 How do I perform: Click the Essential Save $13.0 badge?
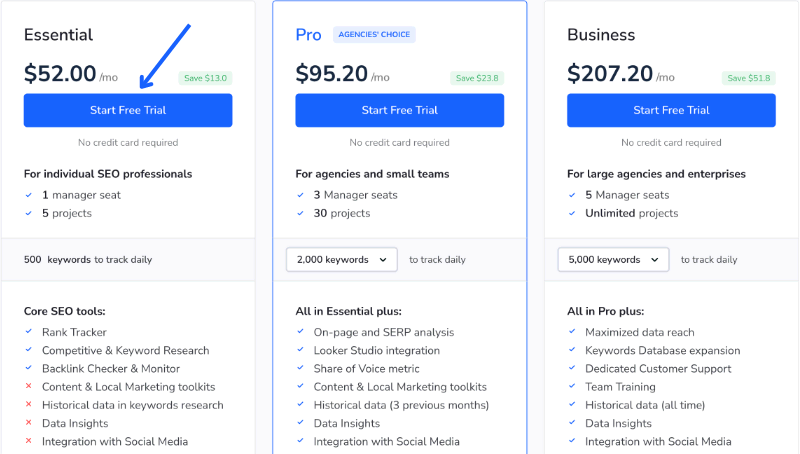205,78
